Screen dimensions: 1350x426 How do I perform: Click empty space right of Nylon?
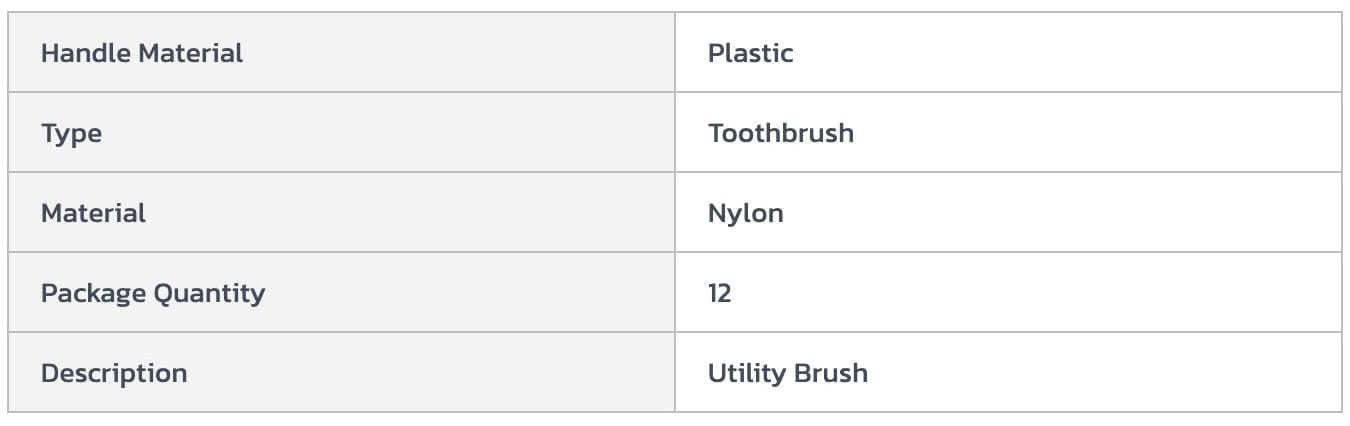pyautogui.click(x=1050, y=213)
